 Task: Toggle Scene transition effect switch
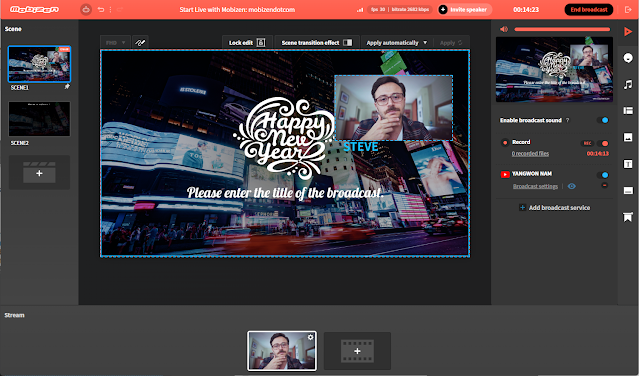348,42
